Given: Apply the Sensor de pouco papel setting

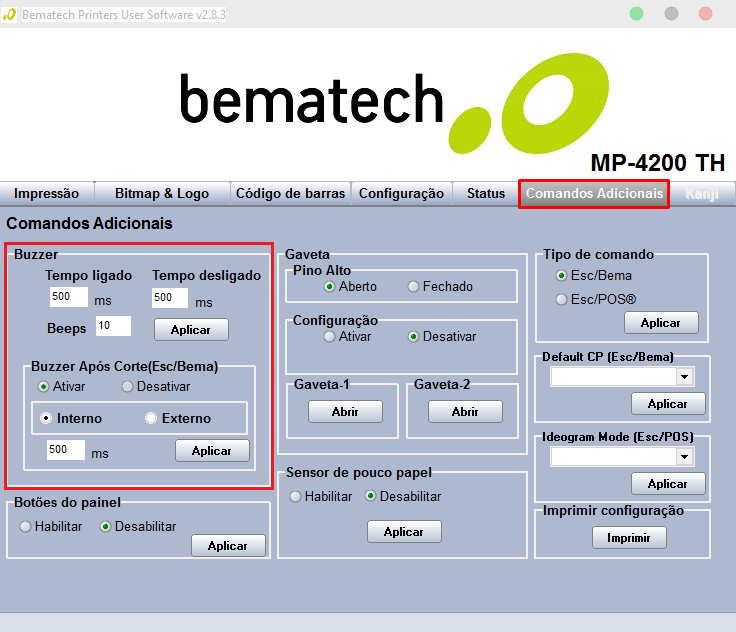Looking at the screenshot, I should [403, 532].
